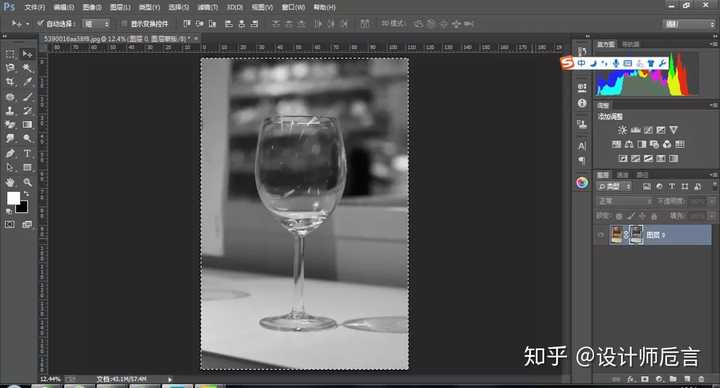Screen dimensions: 720x388
Task: Select the Gradient tool
Action: pos(27,124)
